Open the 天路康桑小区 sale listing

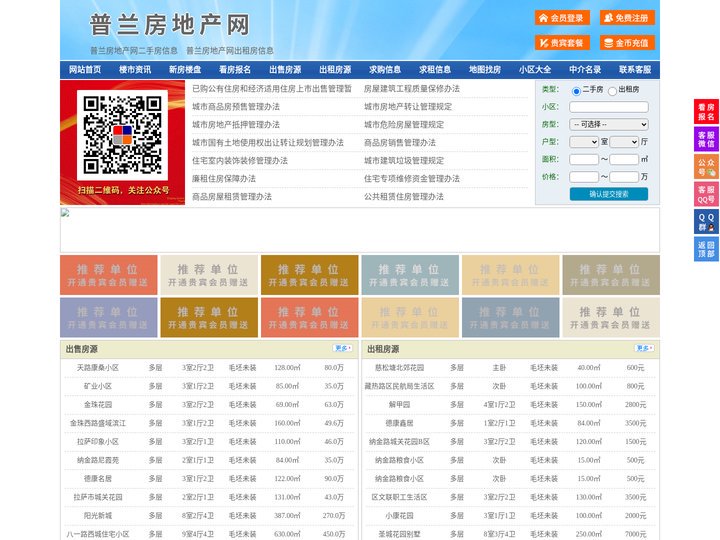[x=98, y=368]
